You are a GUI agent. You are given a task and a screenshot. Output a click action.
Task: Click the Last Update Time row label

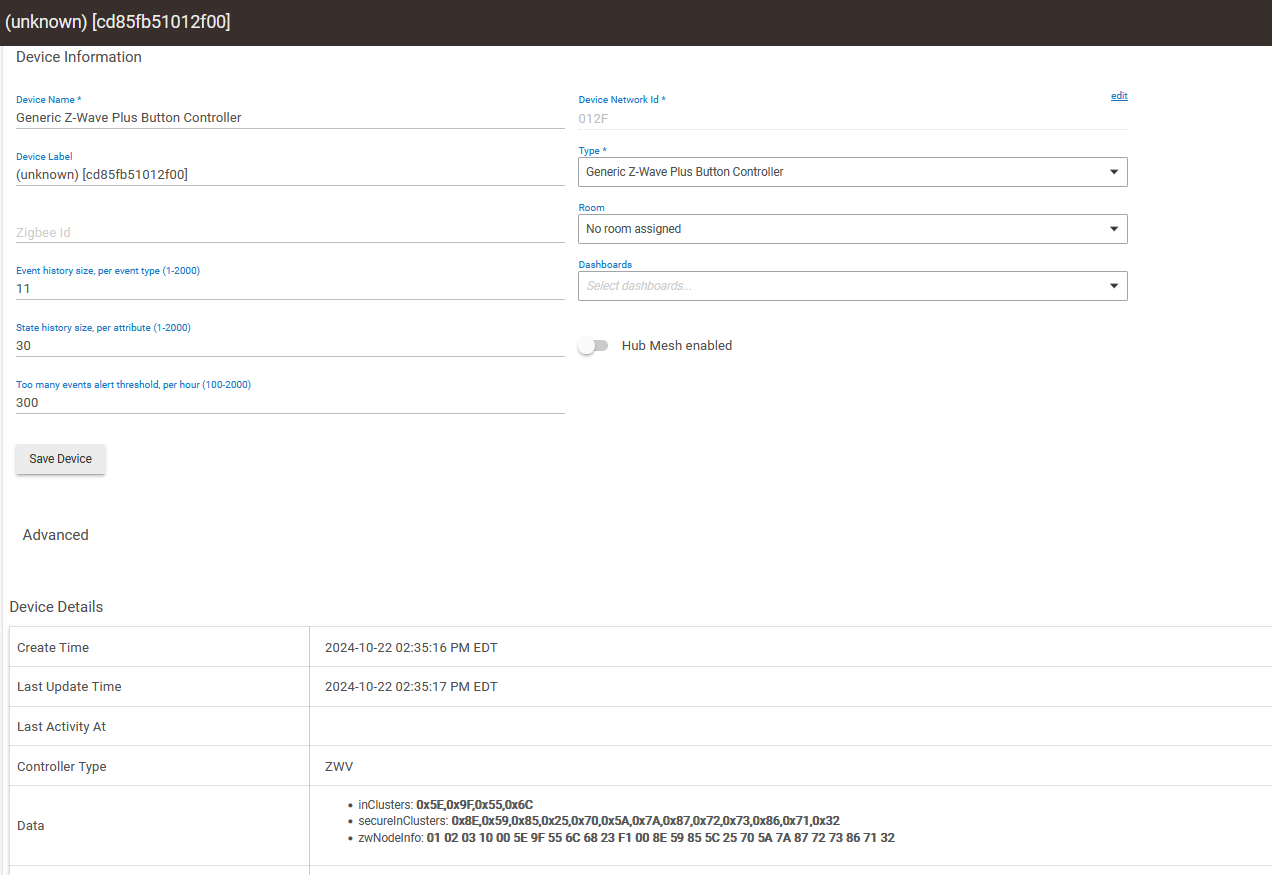pos(69,687)
